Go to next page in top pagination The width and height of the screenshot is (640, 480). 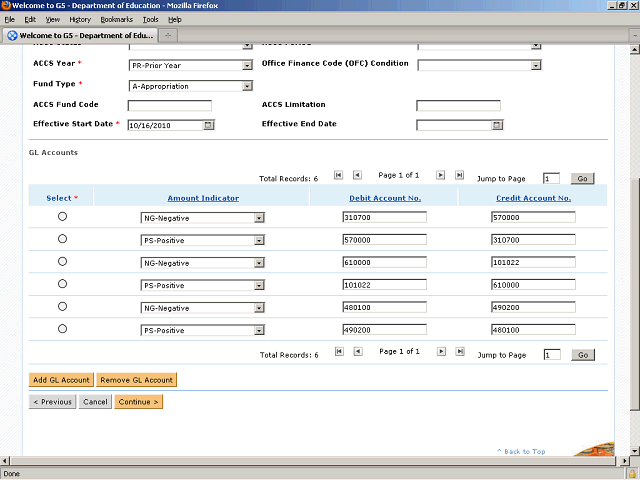tap(442, 175)
